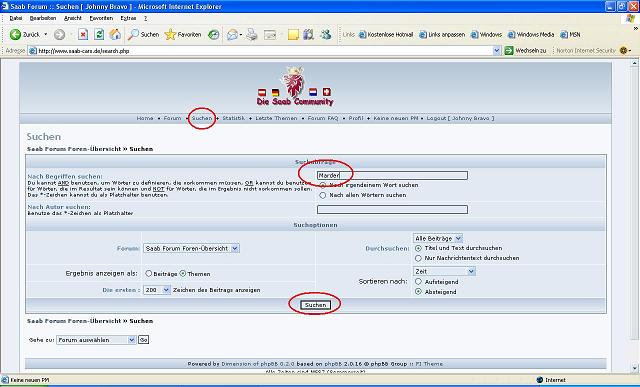This screenshot has height=387, width=640.
Task: Click the Go button beside Gehe zu
Action: point(143,340)
